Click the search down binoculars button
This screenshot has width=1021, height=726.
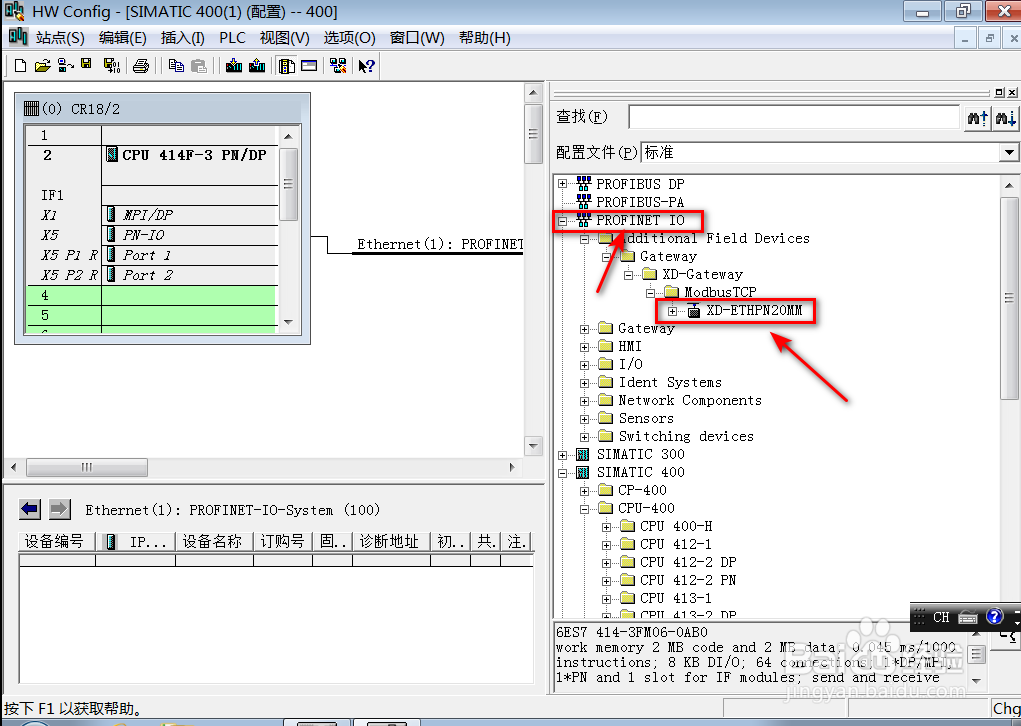click(x=1005, y=118)
